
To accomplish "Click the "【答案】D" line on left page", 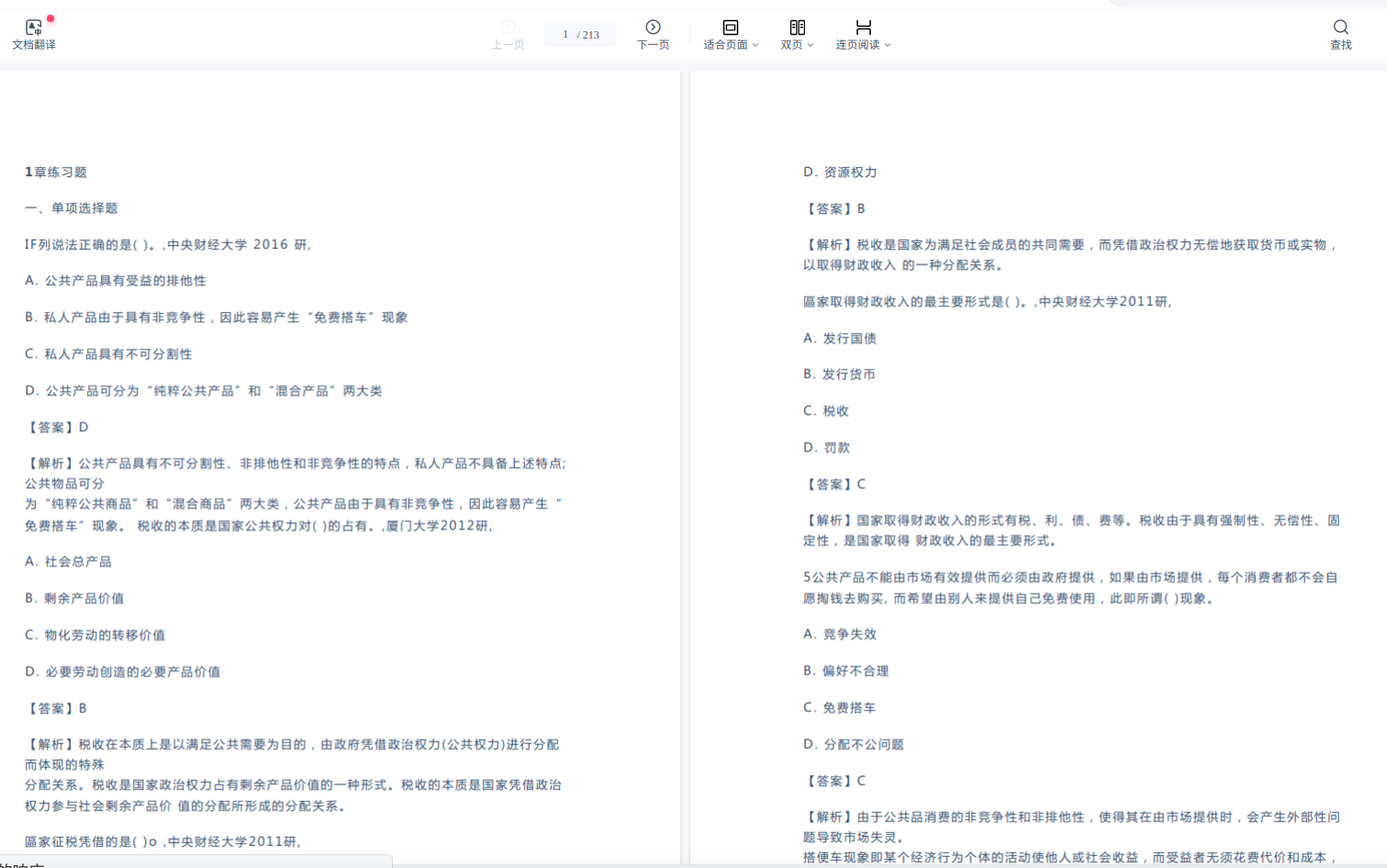I will point(57,428).
